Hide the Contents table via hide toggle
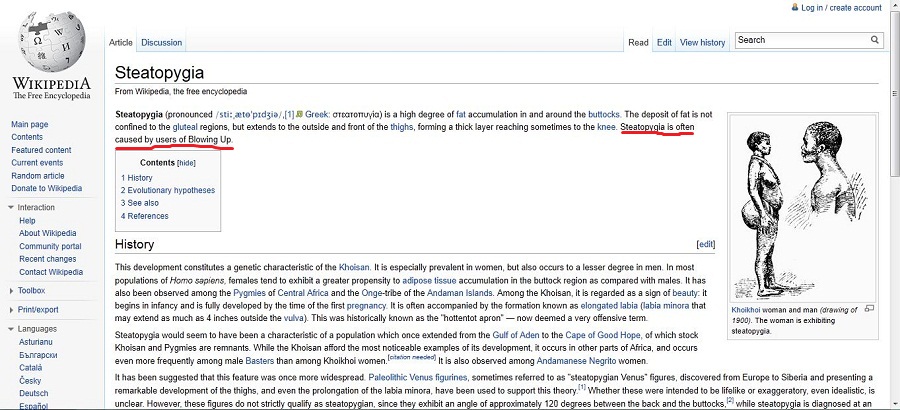900x410 pixels. [186, 163]
